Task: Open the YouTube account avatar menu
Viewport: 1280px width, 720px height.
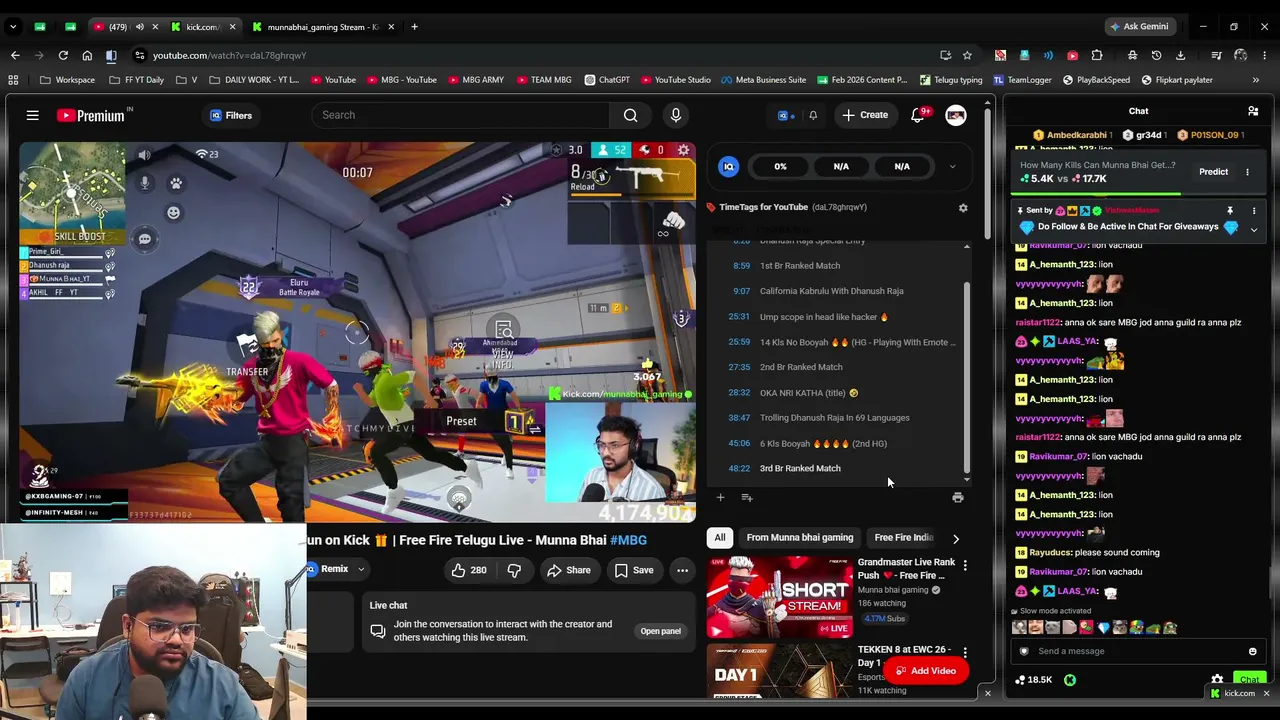Action: pos(956,116)
